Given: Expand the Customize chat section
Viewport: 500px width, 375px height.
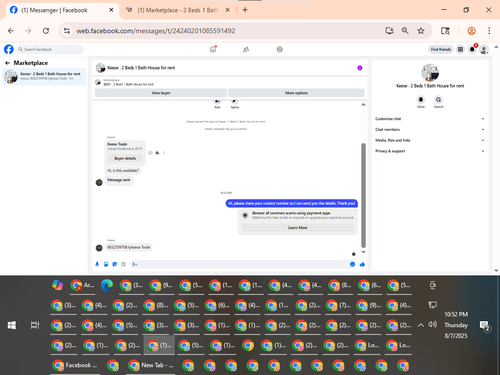Looking at the screenshot, I should coord(430,119).
